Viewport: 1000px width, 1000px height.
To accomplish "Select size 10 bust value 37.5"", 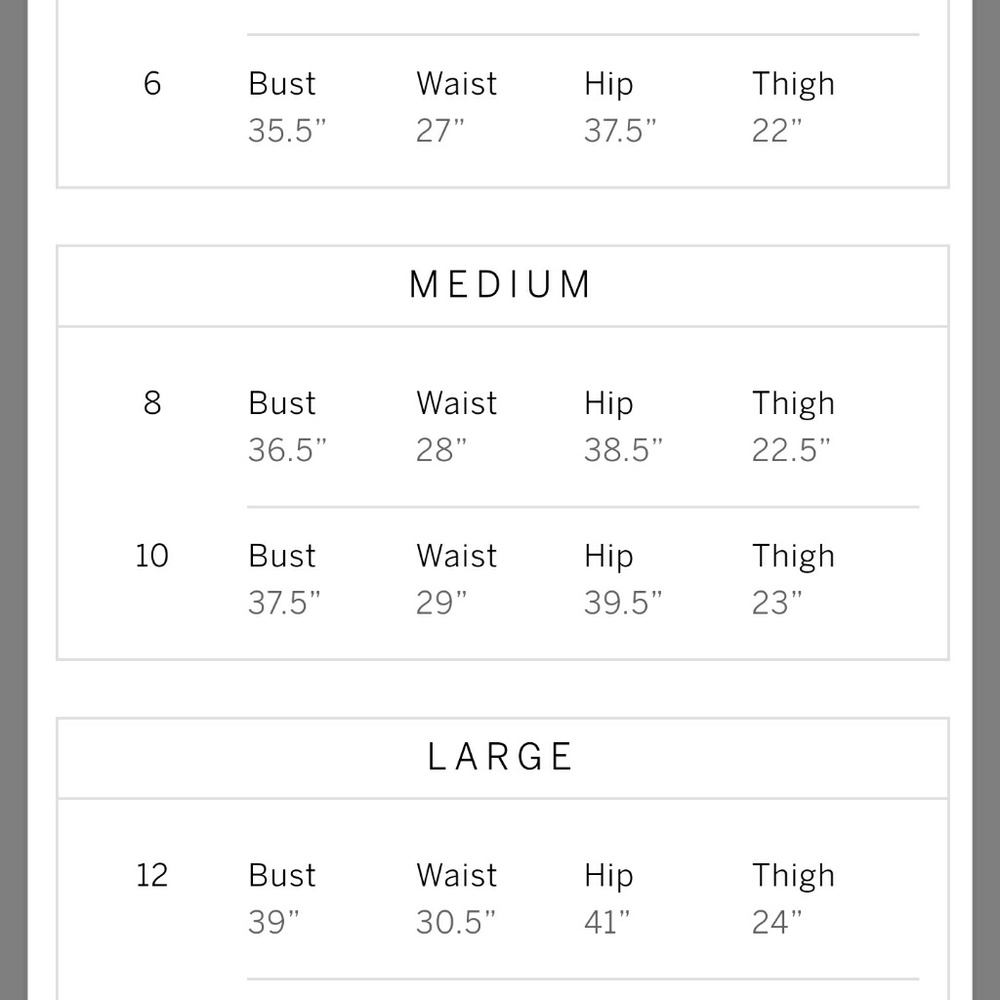I will pos(284,603).
